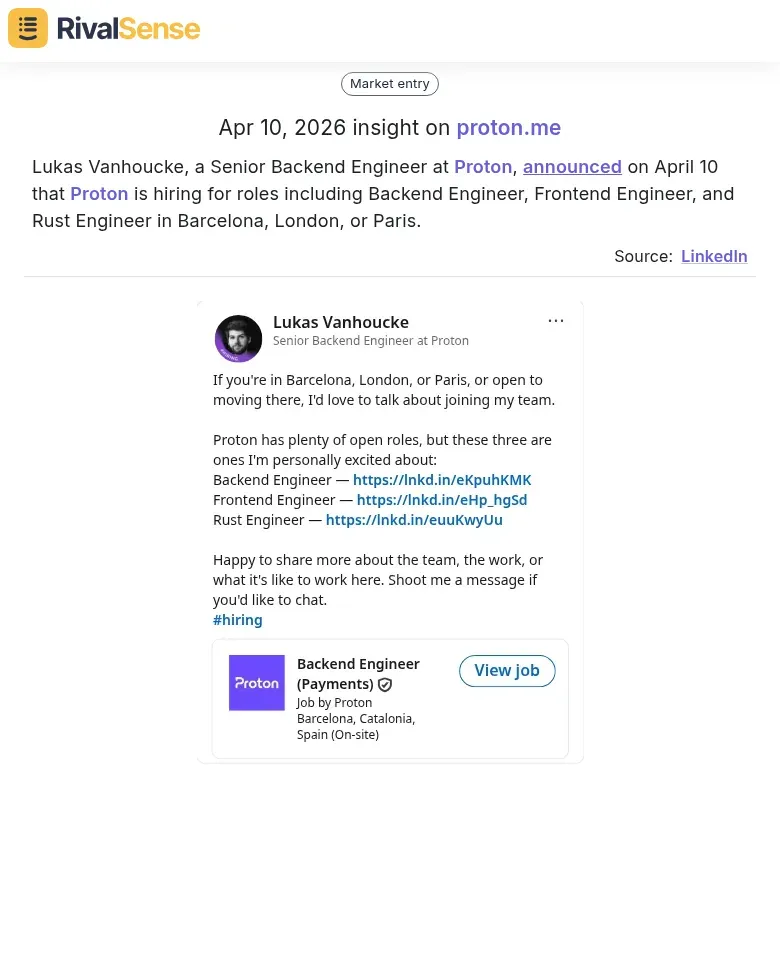This screenshot has width=780, height=960.
Task: Click the Market entry tag
Action: pos(390,84)
